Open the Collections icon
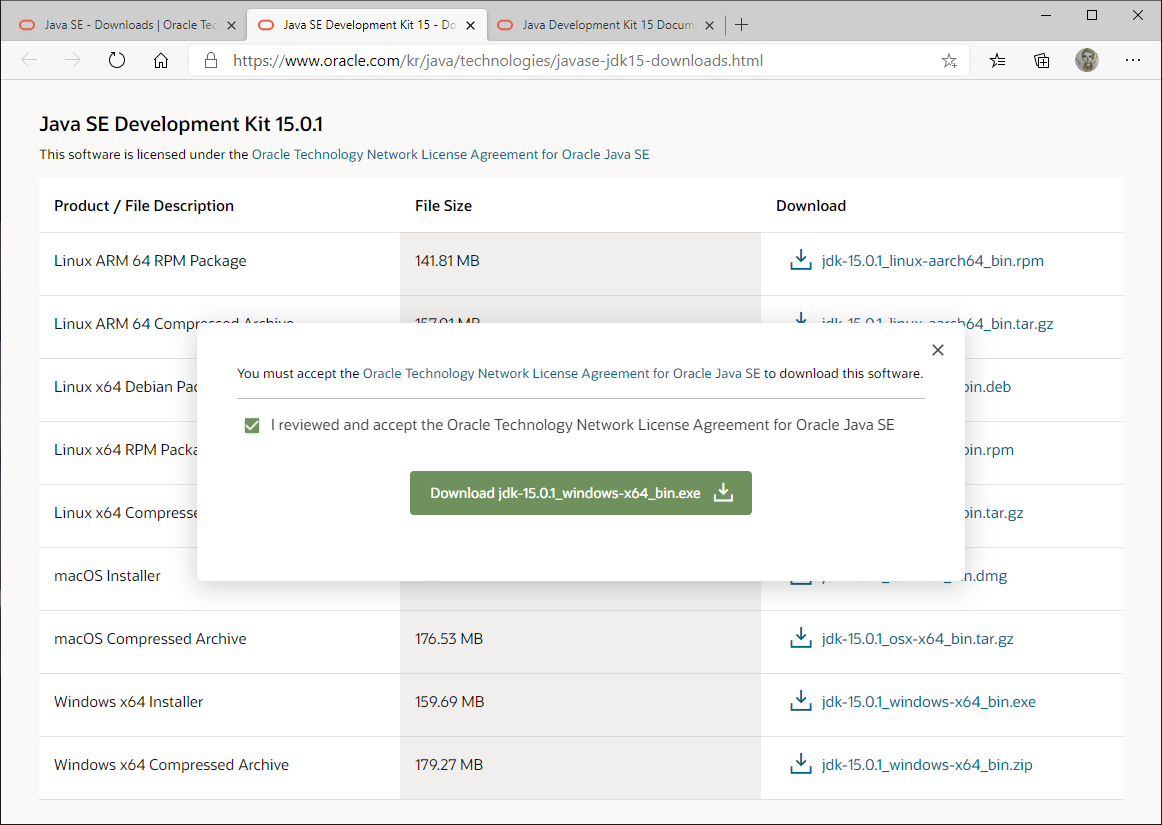This screenshot has height=825, width=1162. (1042, 61)
